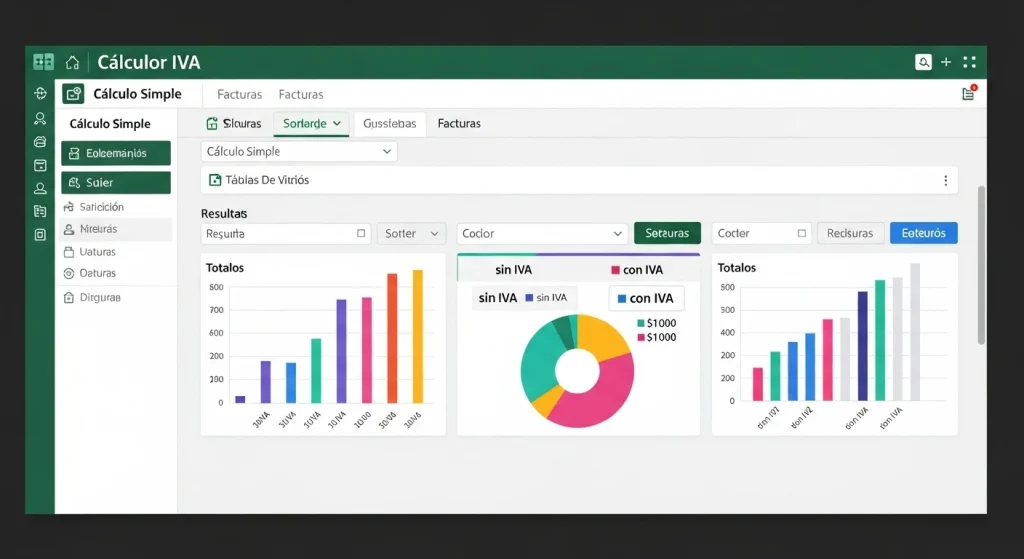
Task: Open the notifications icon with the red badge
Action: coord(968,93)
